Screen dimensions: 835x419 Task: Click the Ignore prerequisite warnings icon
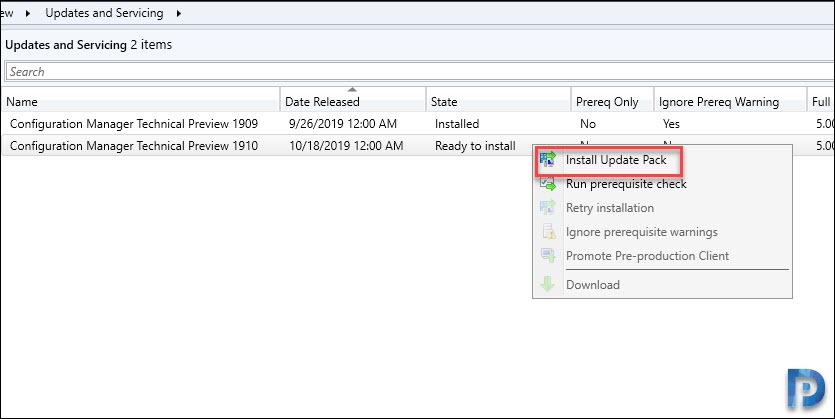click(548, 232)
